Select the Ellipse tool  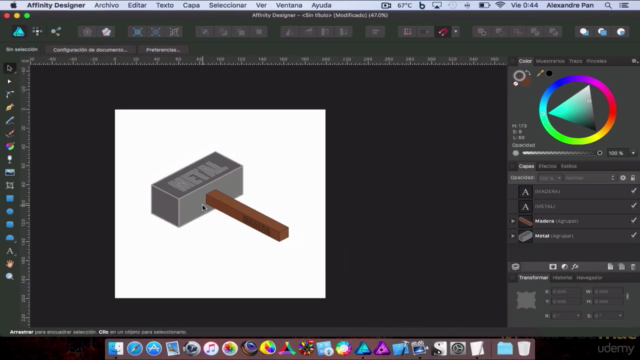[9, 211]
